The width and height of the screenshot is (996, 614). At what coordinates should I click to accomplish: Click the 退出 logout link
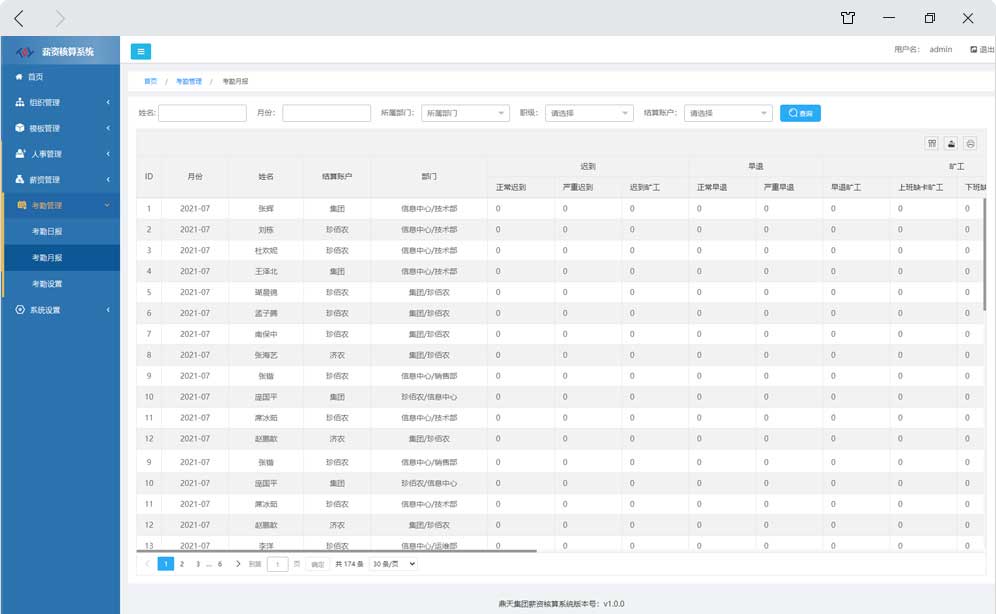[979, 49]
